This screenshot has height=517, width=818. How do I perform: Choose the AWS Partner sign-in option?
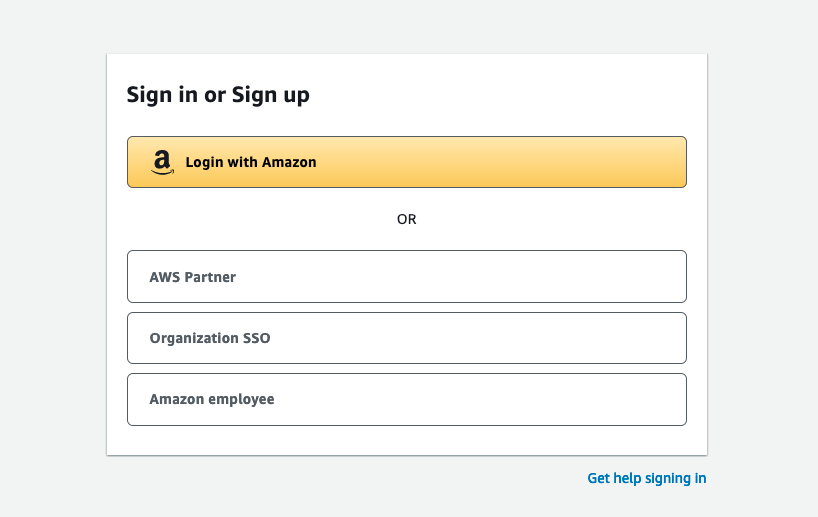(x=407, y=276)
